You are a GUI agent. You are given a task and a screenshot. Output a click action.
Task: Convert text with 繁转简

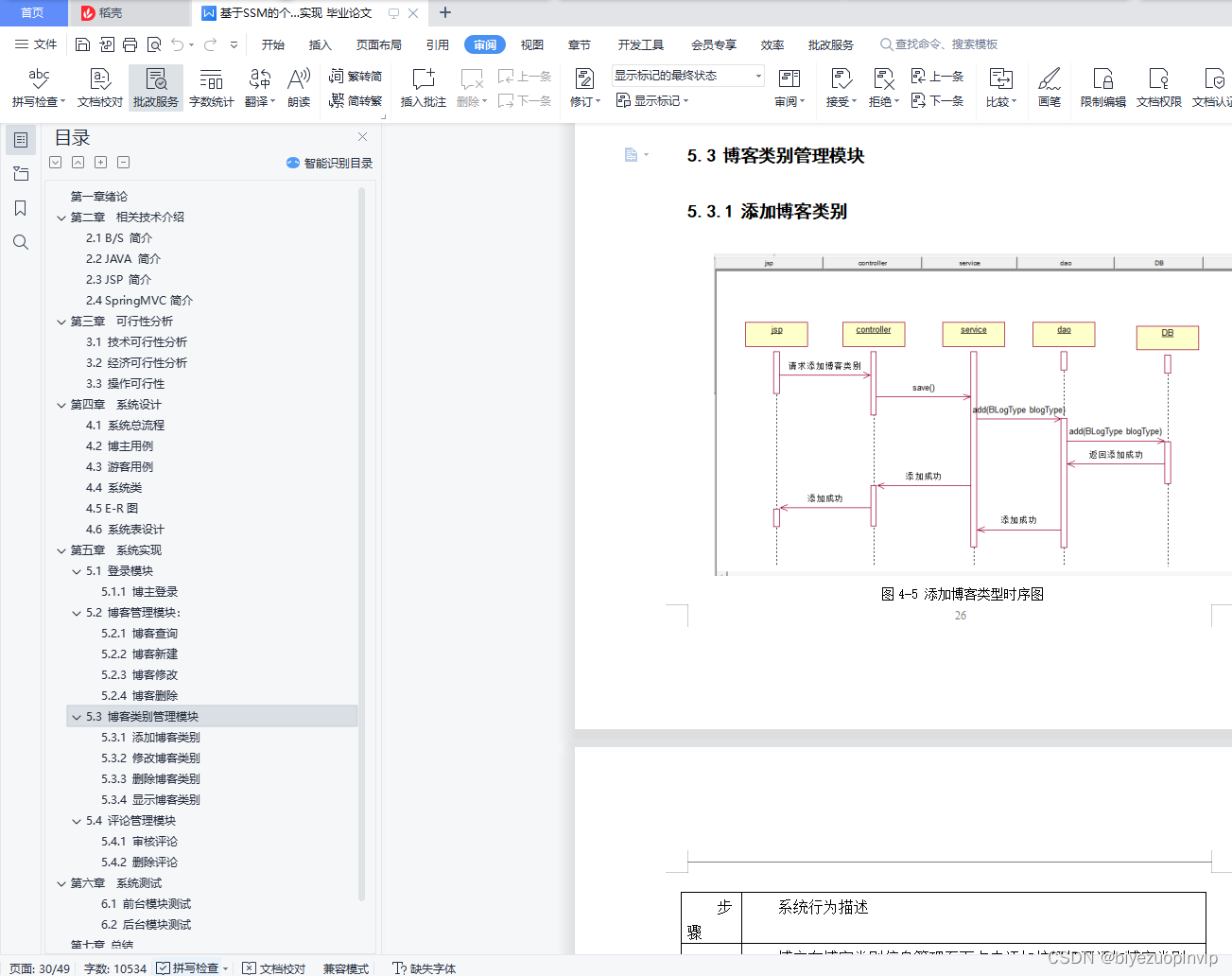(356, 76)
